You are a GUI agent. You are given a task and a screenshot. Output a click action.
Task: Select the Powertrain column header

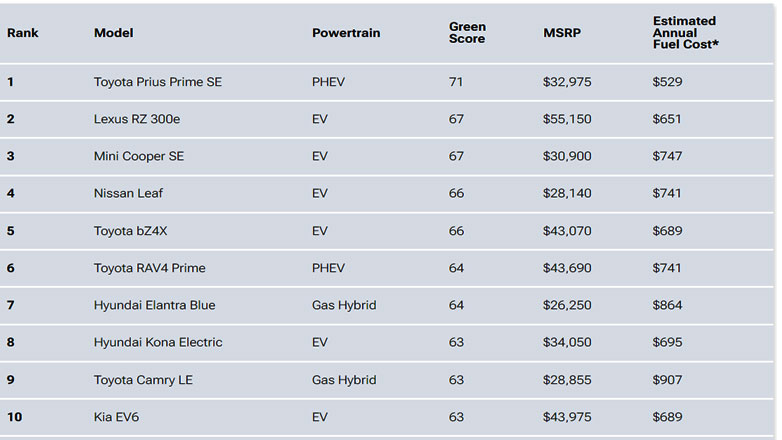click(347, 33)
